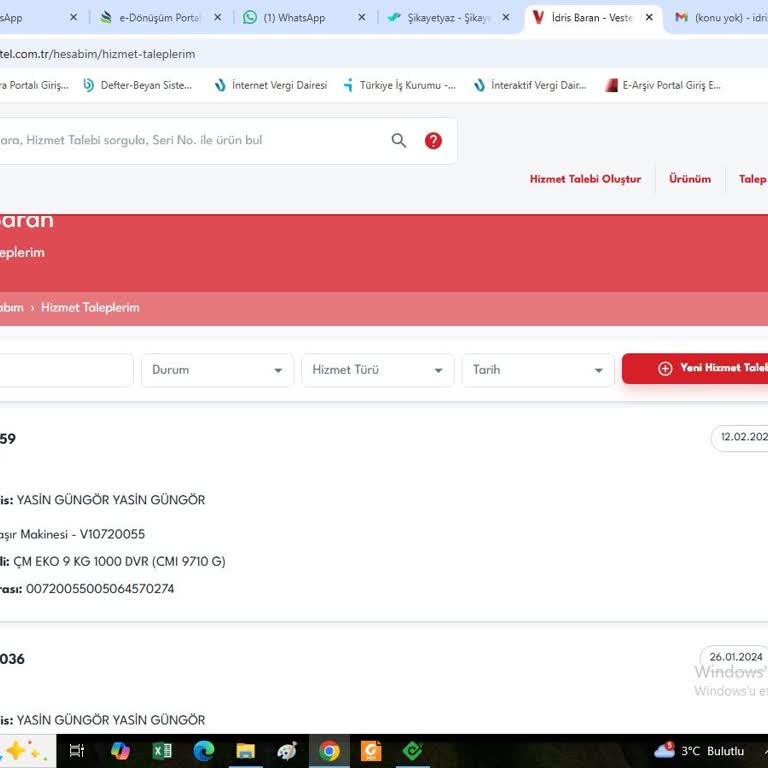Image resolution: width=768 pixels, height=768 pixels.
Task: Open İnternet Vergi Dairesi bookmark
Action: pyautogui.click(x=271, y=85)
